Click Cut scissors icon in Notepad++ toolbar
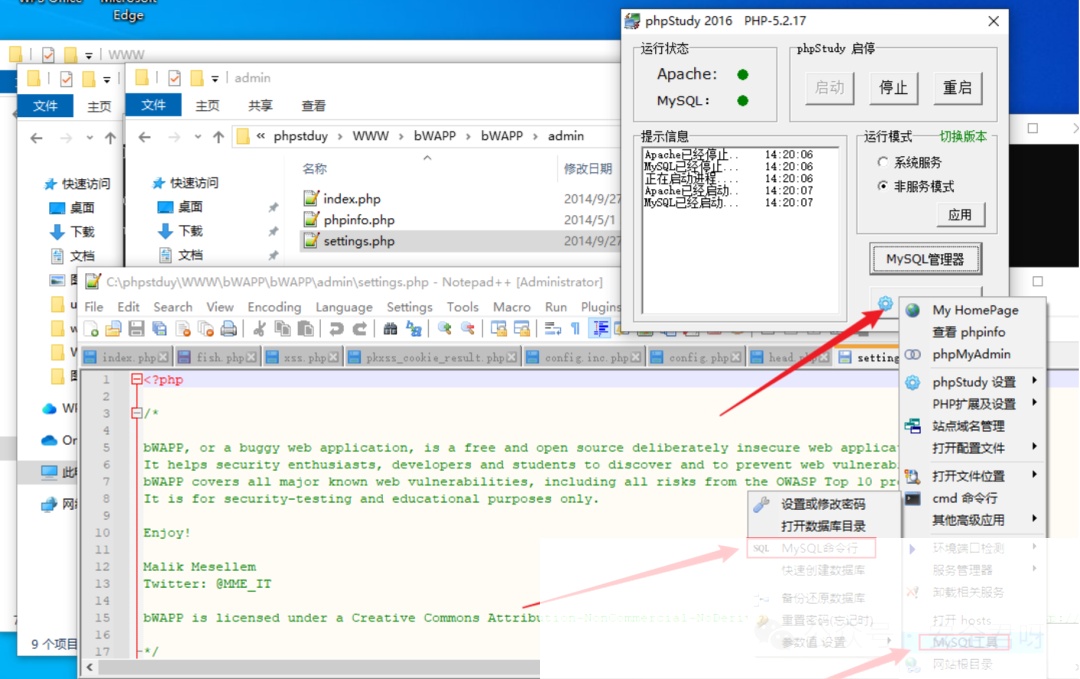1080x679 pixels. (259, 328)
